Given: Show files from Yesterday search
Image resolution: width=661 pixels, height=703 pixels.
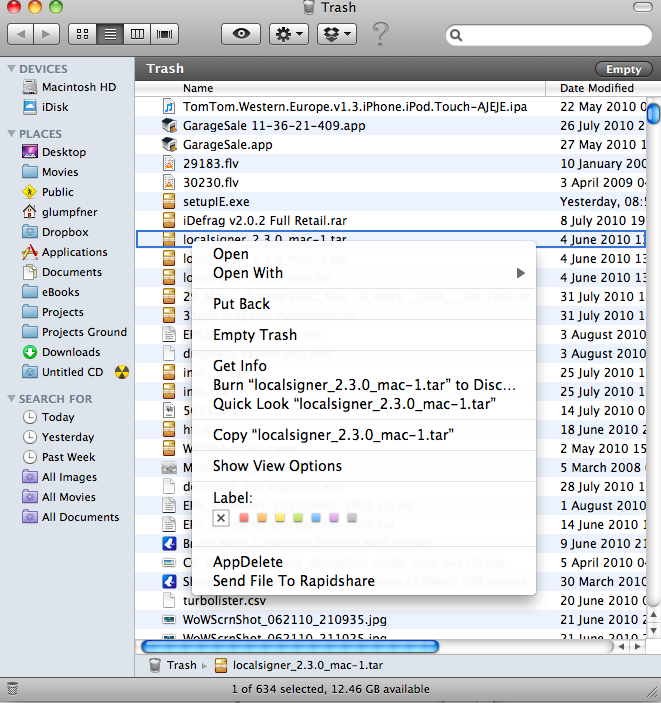Looking at the screenshot, I should point(58,437).
